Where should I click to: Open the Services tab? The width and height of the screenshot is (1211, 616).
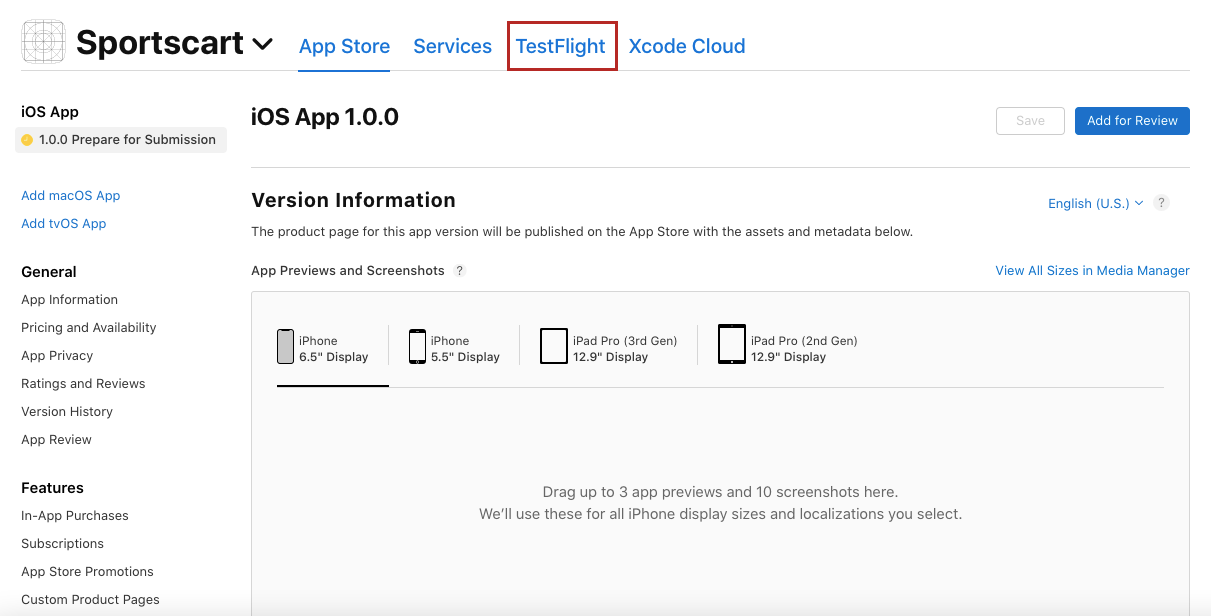452,46
